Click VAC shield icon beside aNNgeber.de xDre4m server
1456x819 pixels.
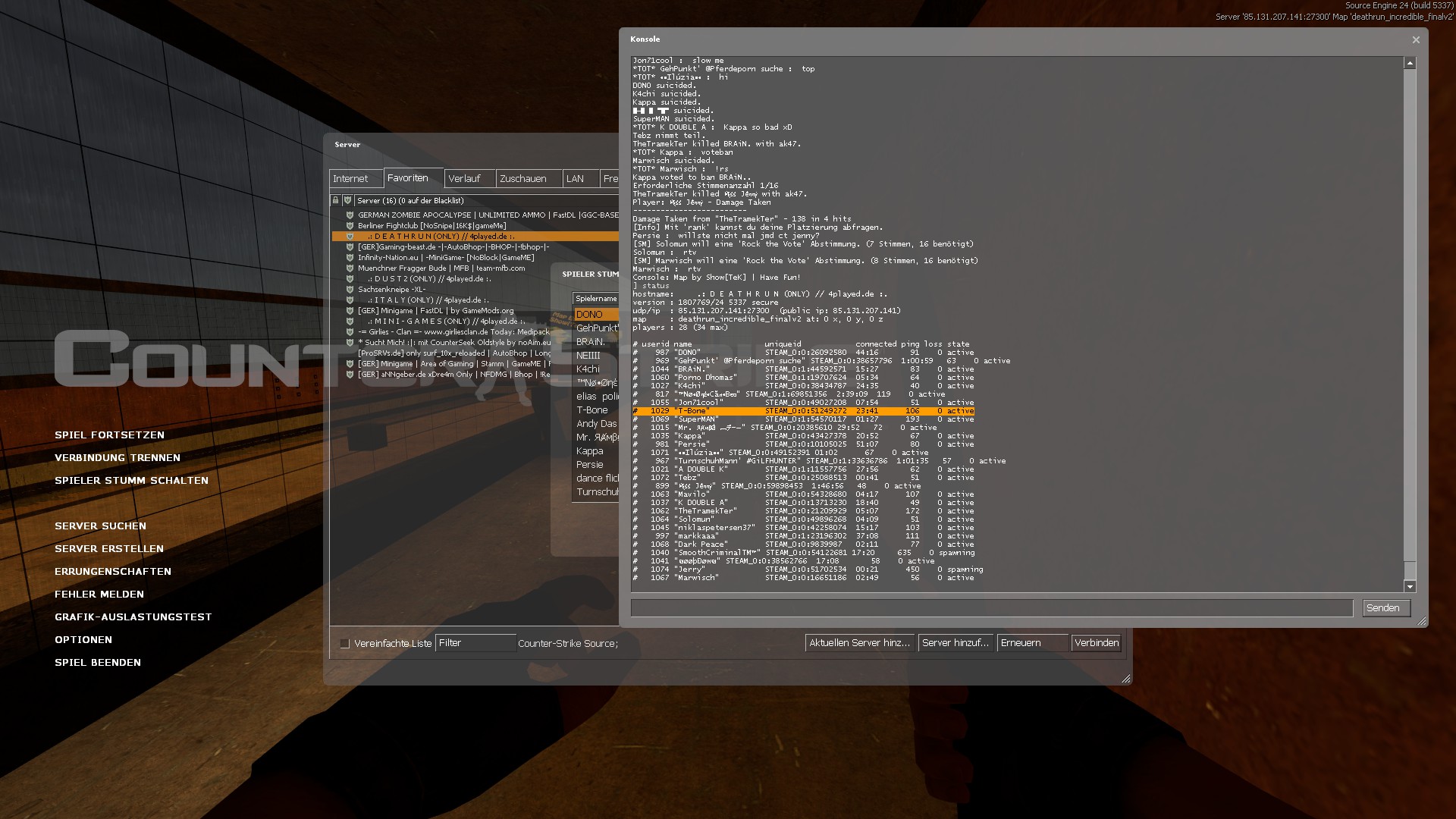coord(350,375)
